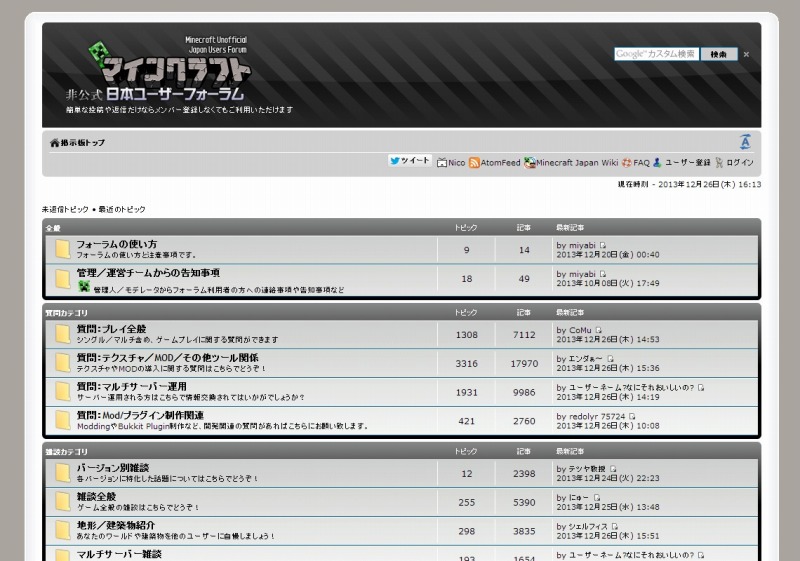View latest post icon beside redolyr 75724
800x561 pixels.
point(632,416)
